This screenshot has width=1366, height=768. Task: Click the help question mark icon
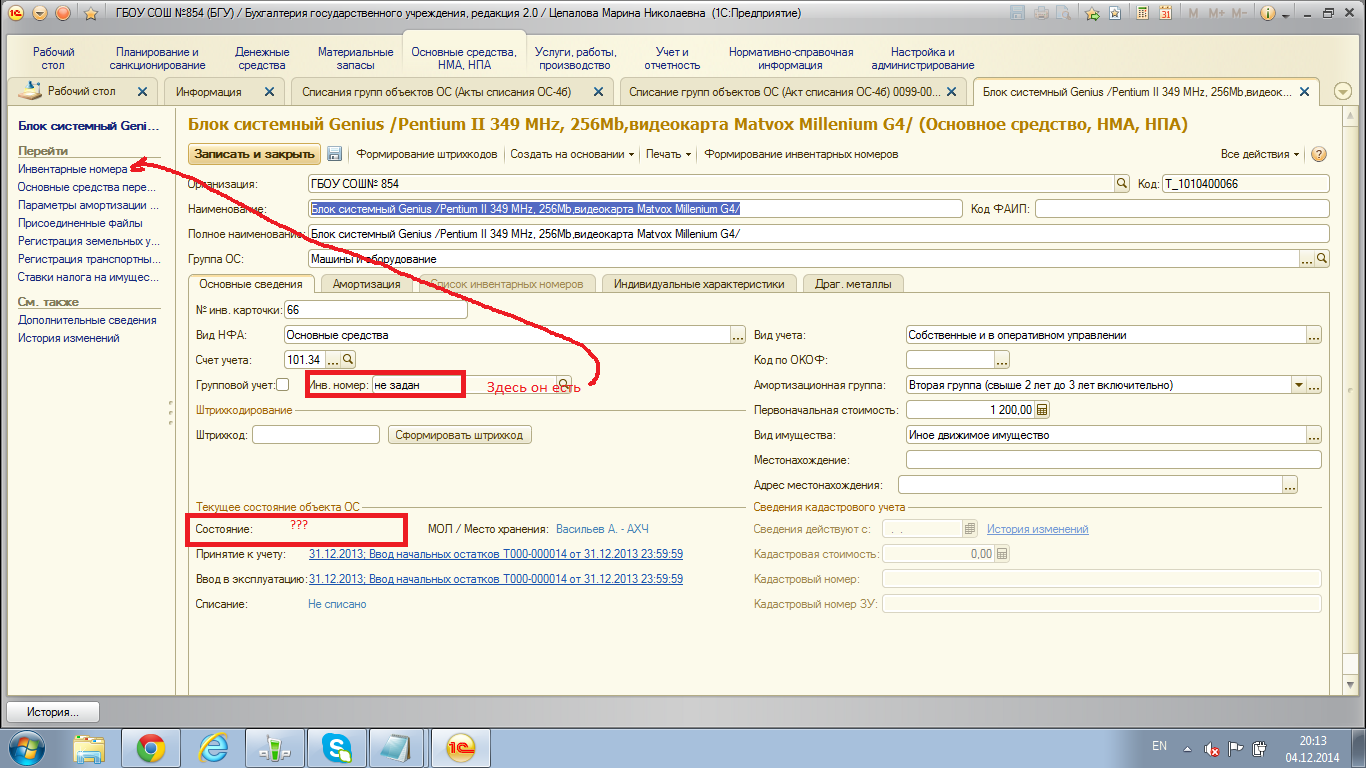tap(1318, 154)
